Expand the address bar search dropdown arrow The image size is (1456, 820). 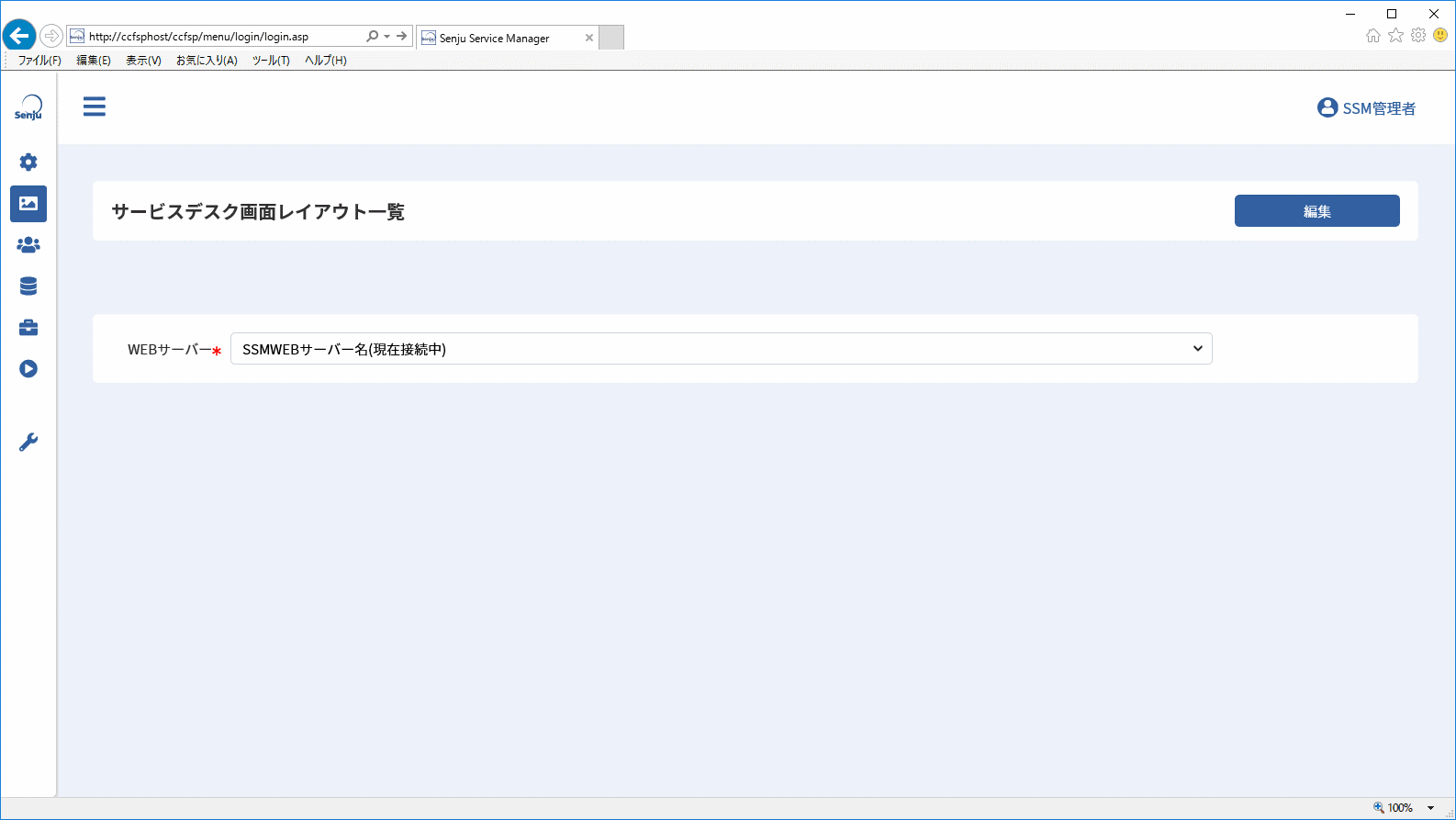[386, 37]
